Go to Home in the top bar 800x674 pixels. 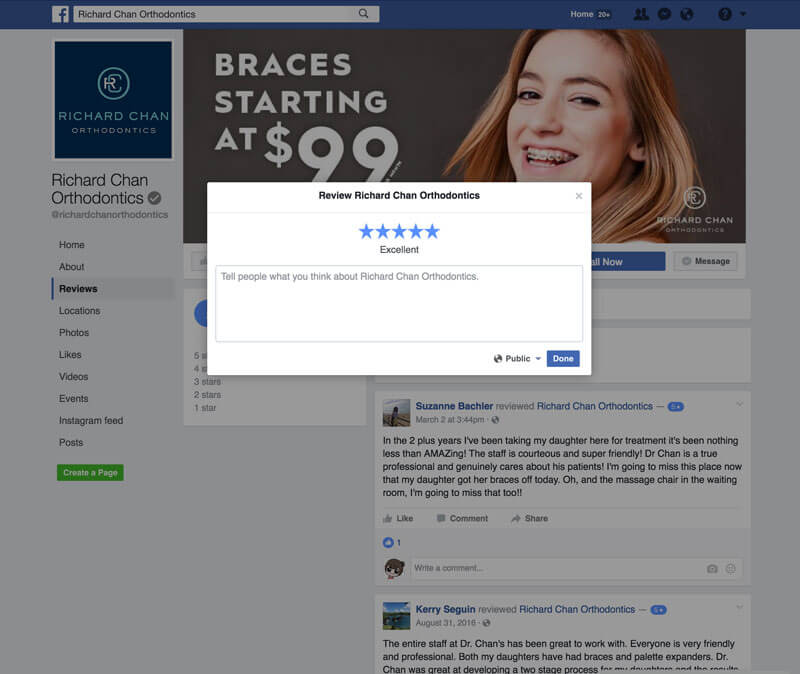point(582,14)
